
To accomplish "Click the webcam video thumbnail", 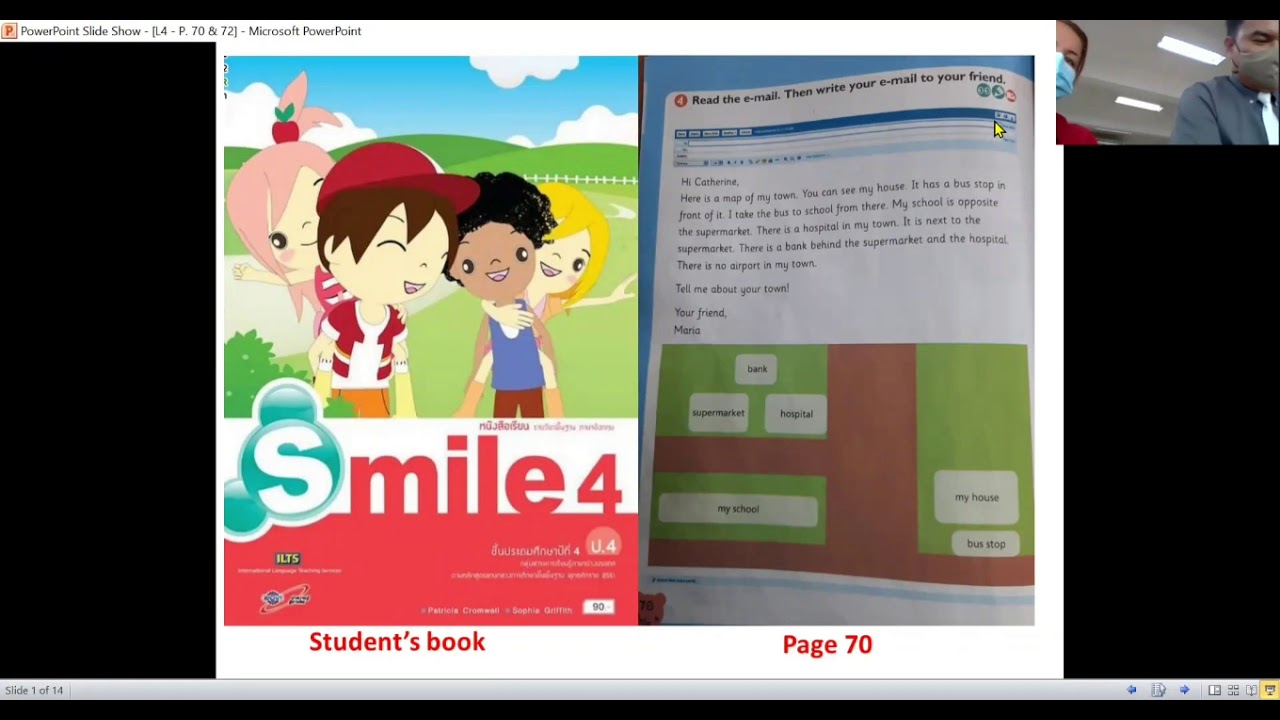I will (1168, 83).
